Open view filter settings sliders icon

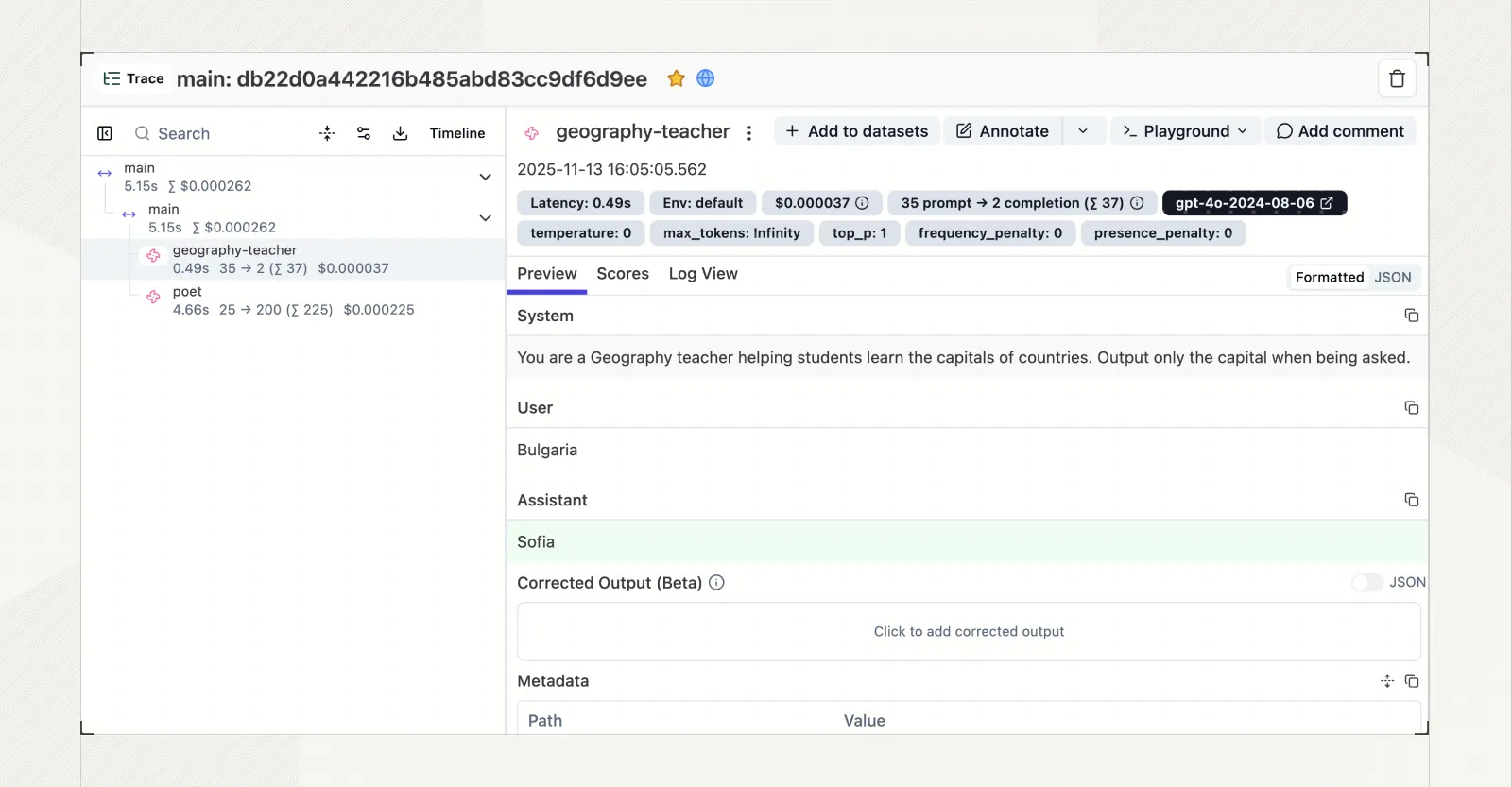coord(364,133)
